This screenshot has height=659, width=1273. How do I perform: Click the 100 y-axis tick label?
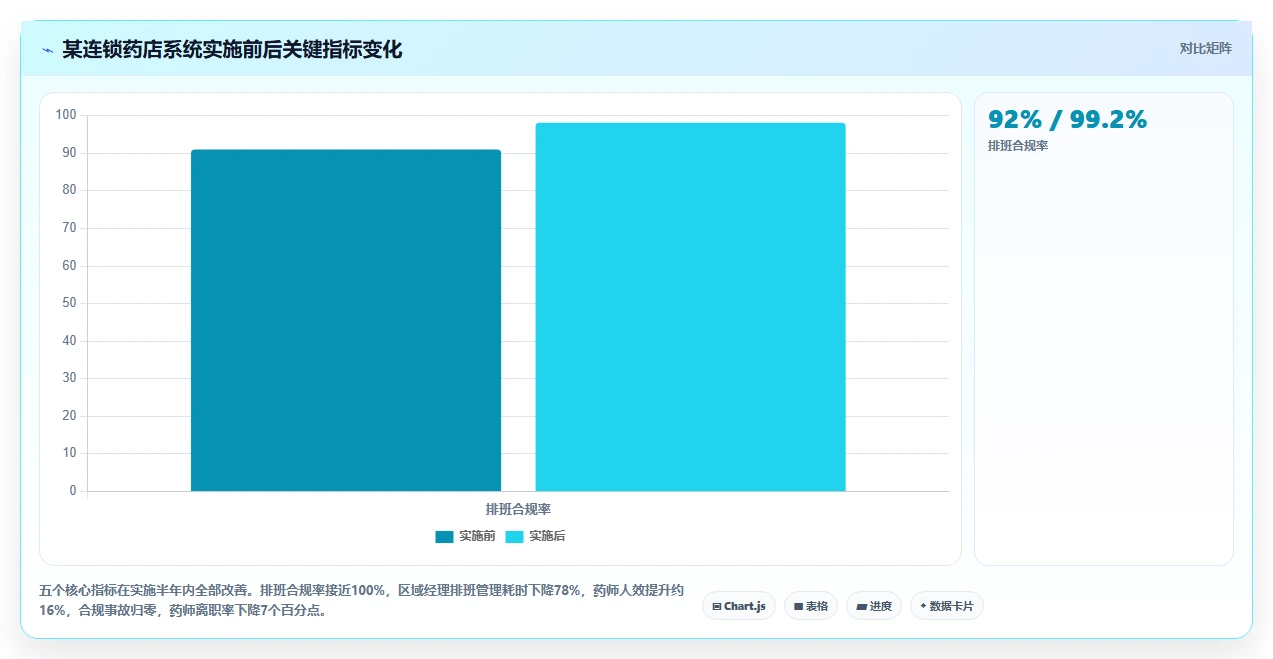[66, 115]
